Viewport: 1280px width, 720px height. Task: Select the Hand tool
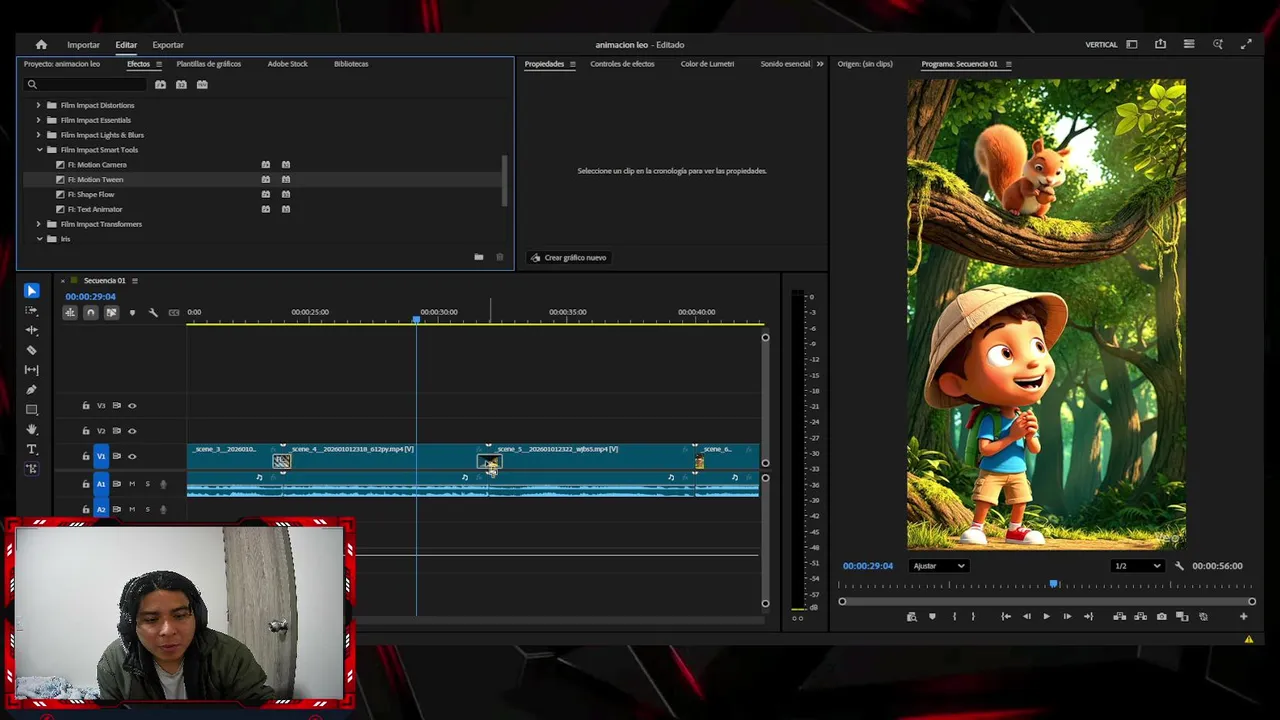point(31,429)
